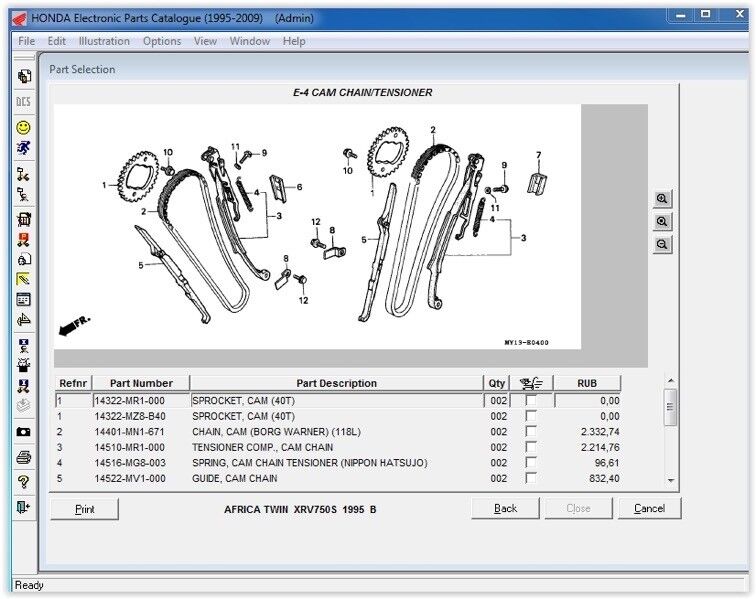Viewport: 756px width, 599px height.
Task: Open the Illustration menu
Action: [x=104, y=41]
